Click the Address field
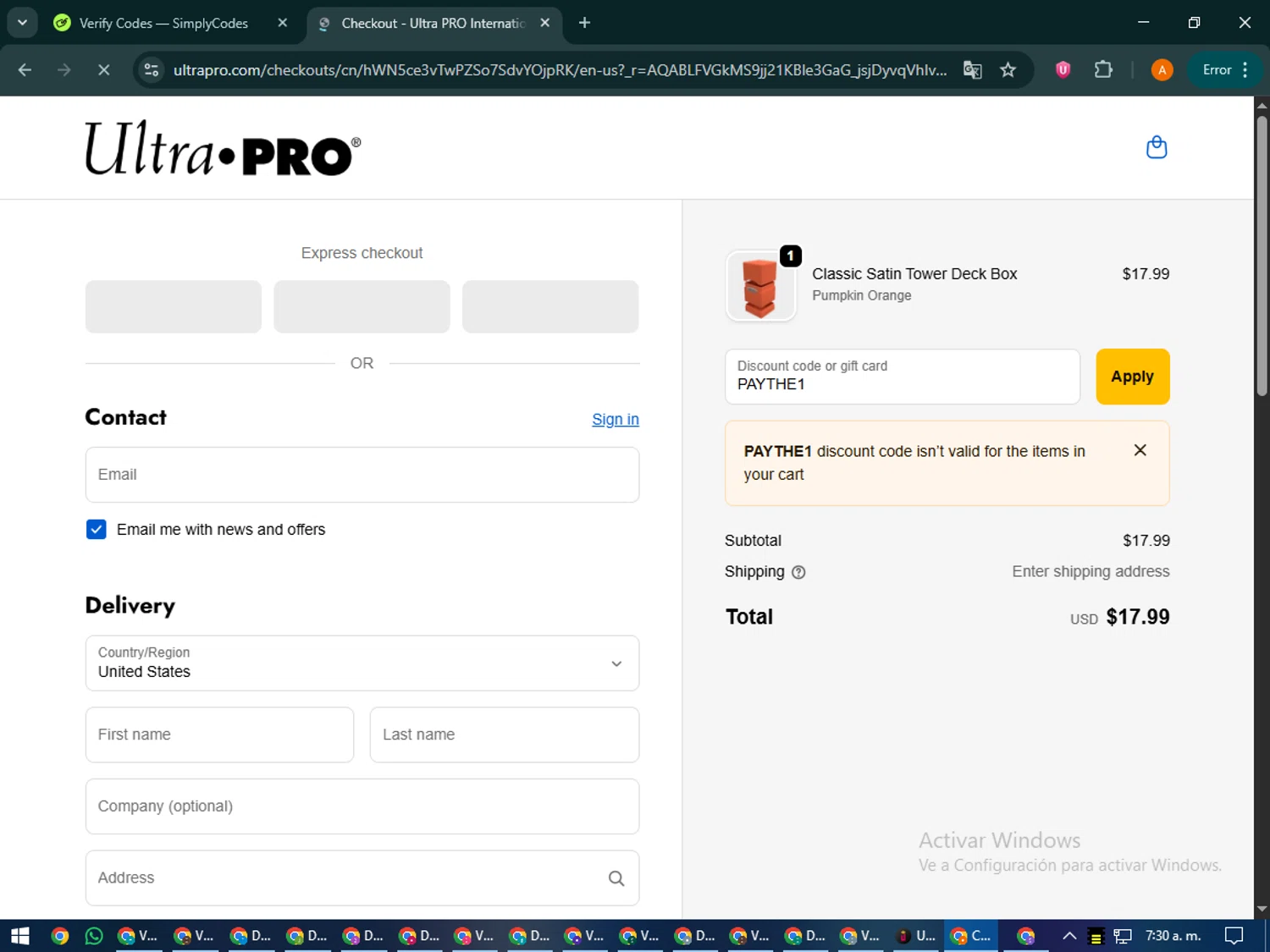1270x952 pixels. pyautogui.click(x=362, y=878)
